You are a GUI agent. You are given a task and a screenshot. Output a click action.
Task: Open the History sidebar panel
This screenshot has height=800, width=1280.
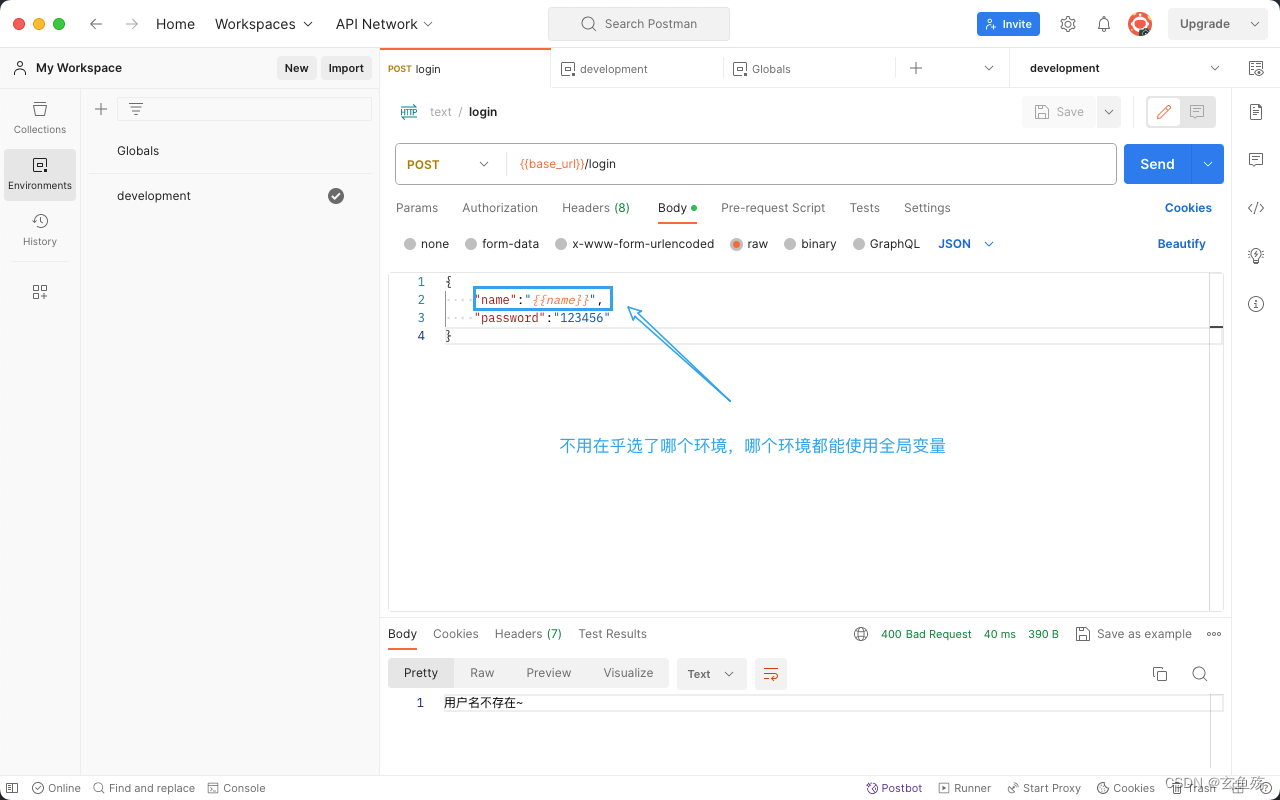(40, 230)
